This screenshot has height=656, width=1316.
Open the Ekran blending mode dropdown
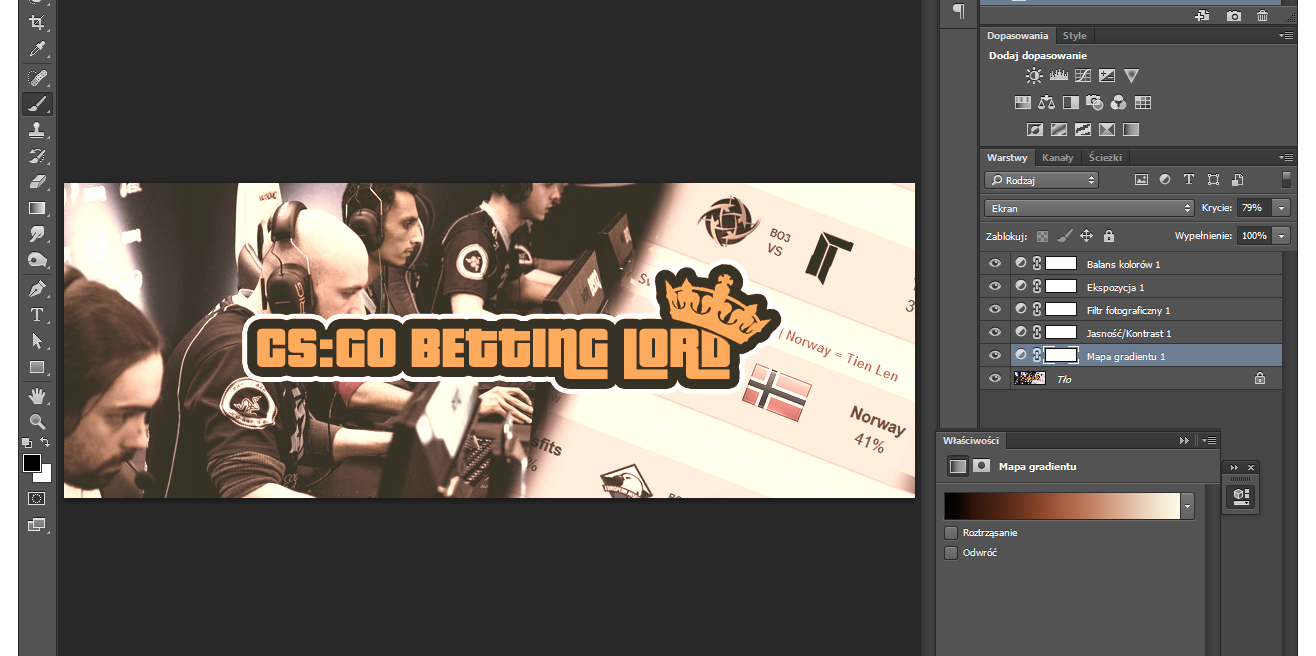tap(1089, 208)
